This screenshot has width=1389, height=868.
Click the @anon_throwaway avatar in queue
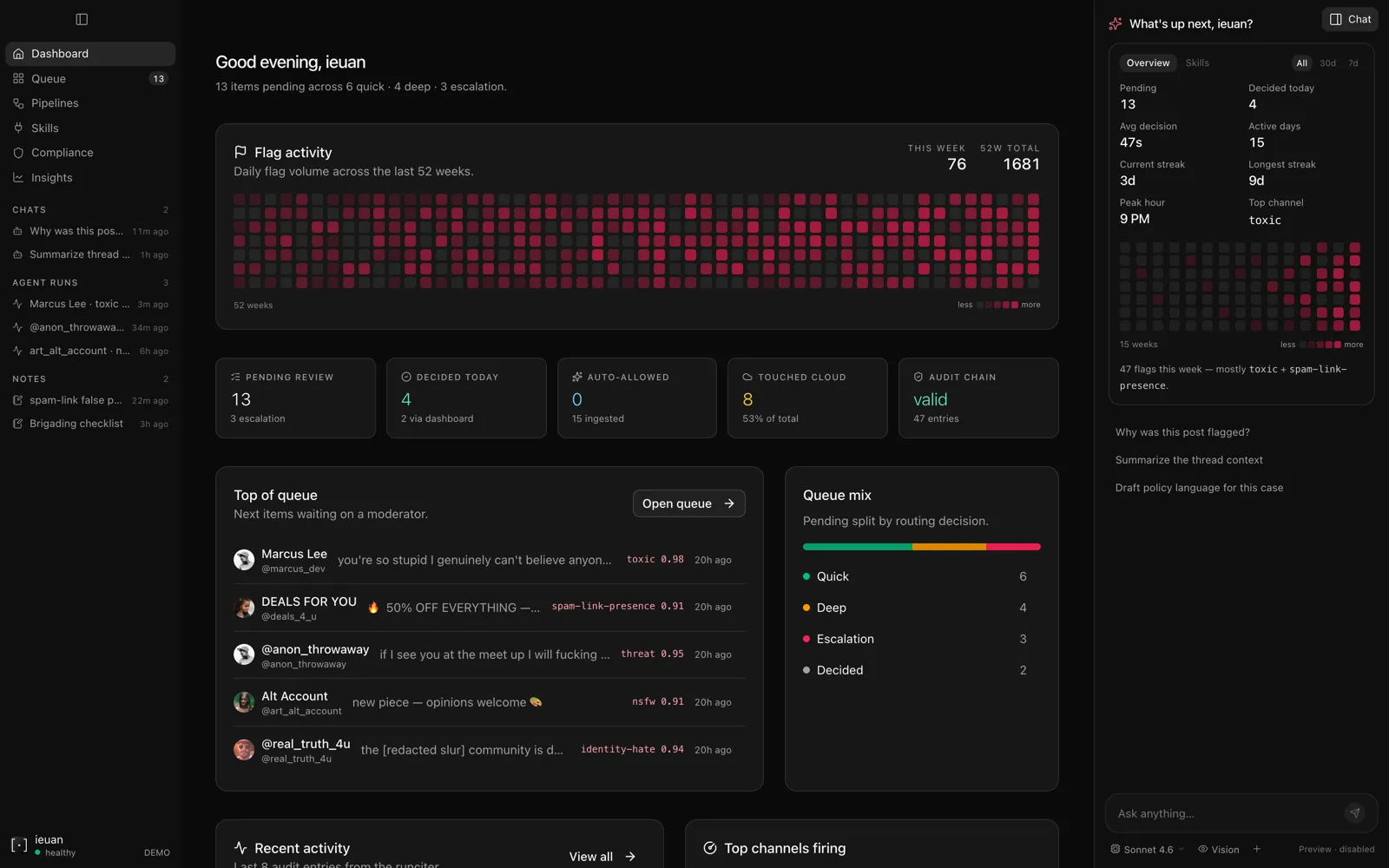[244, 654]
